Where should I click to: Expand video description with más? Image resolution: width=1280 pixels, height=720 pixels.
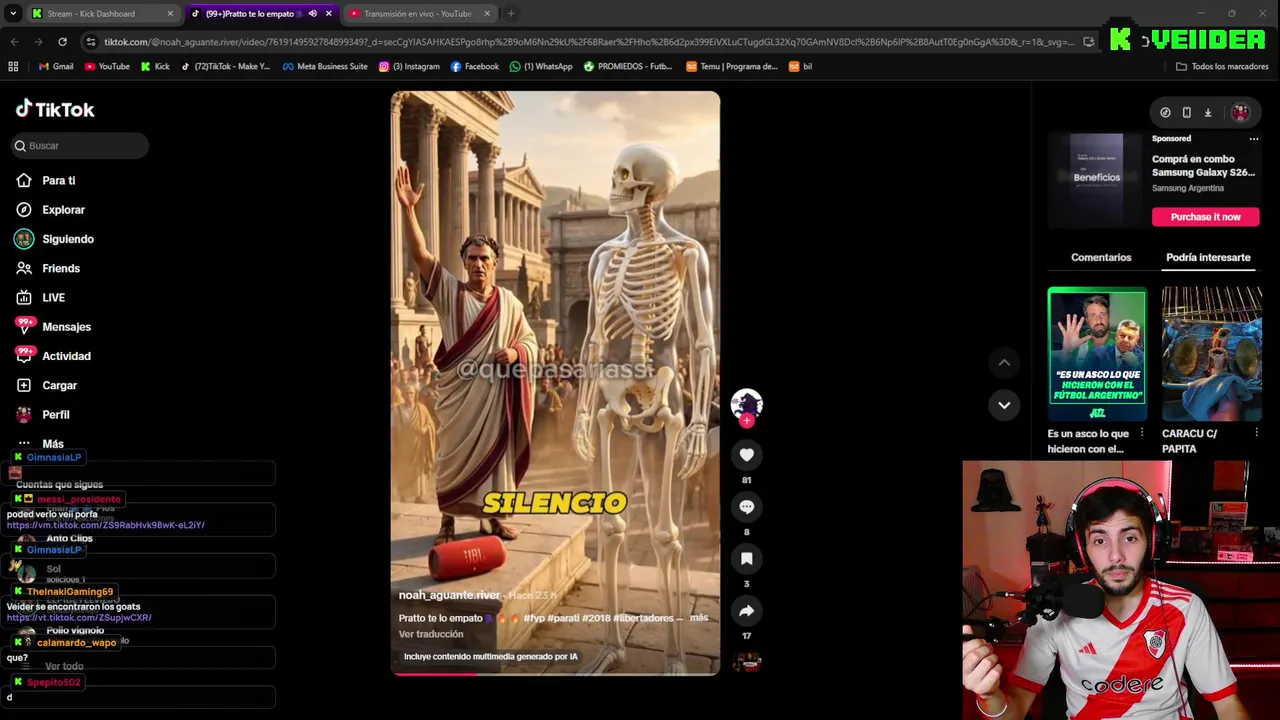coord(699,618)
